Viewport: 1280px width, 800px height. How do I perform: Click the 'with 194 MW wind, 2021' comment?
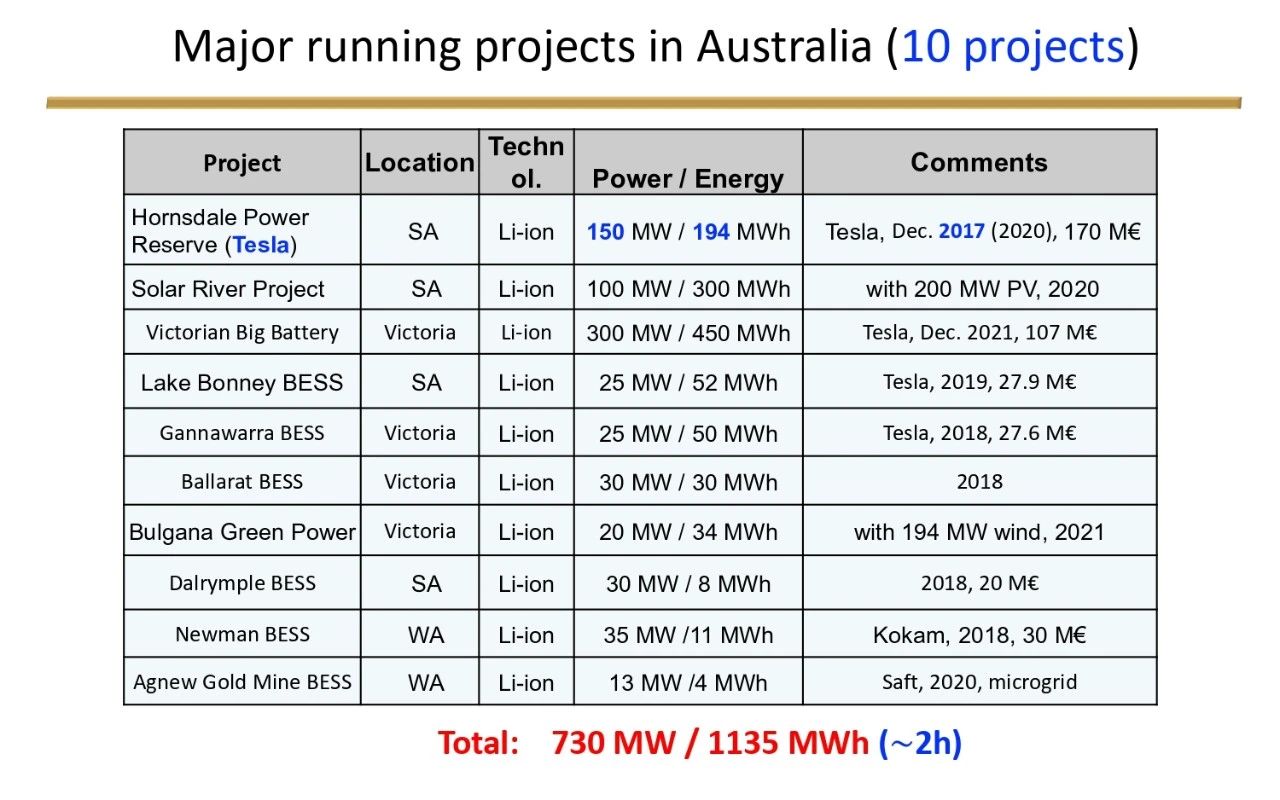979,532
